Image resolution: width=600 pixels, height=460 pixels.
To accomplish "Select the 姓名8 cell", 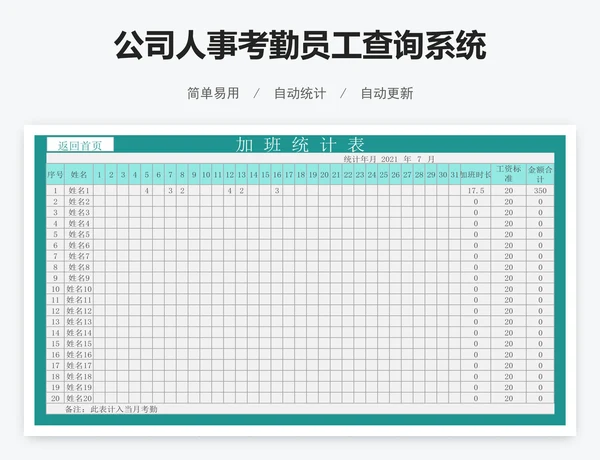I will tap(79, 267).
